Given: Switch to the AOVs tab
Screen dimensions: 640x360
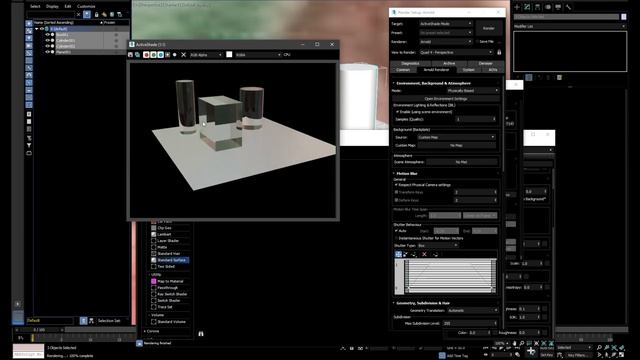Looking at the screenshot, I should pos(493,70).
